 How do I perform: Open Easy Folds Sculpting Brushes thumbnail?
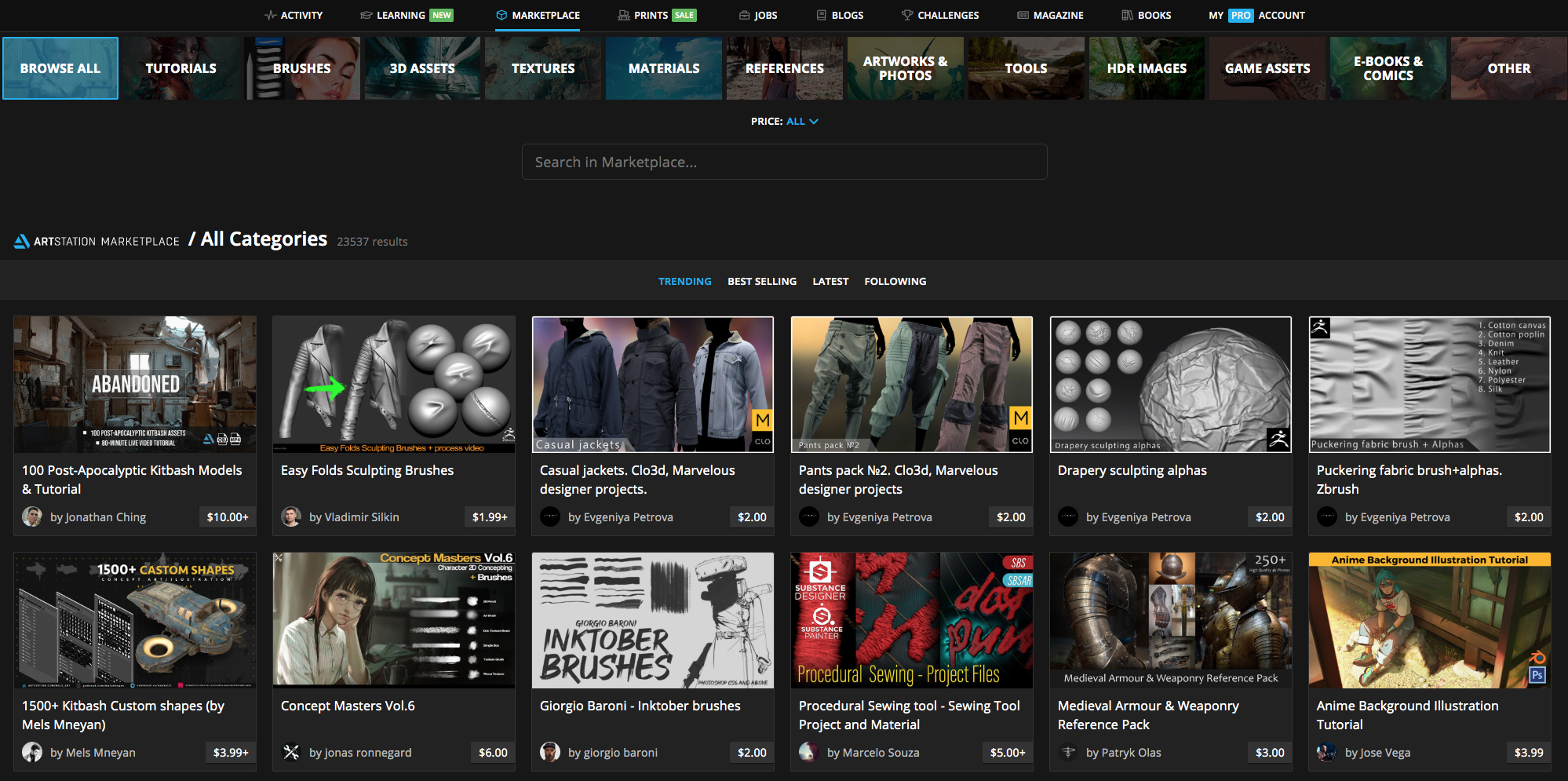(x=394, y=385)
